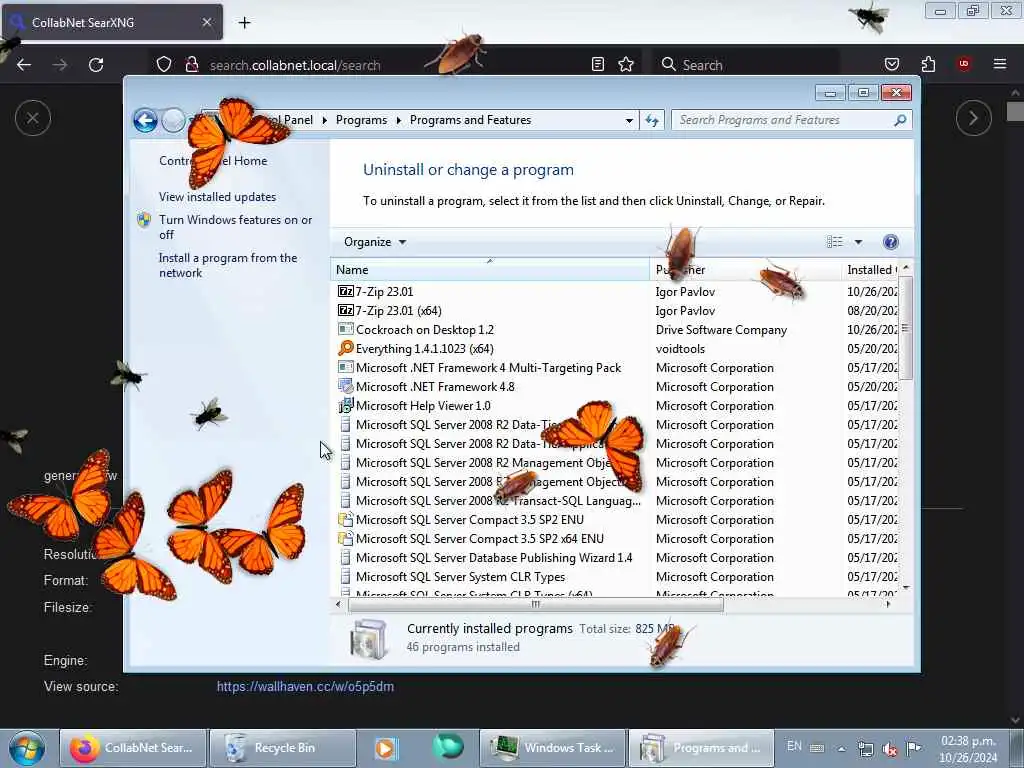Open Firefox extensions puzzle icon
This screenshot has width=1024, height=768.
click(x=928, y=64)
